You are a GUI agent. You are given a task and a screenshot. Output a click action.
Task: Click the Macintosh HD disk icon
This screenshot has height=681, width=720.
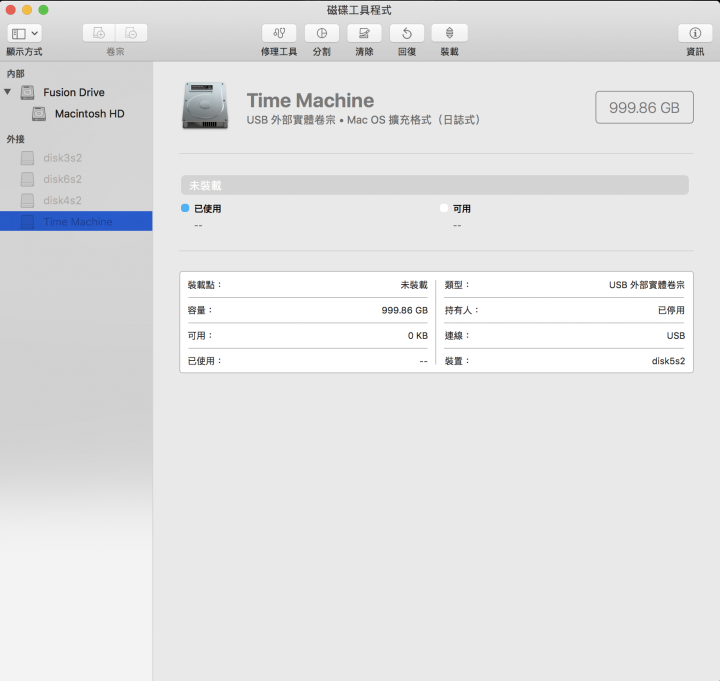39,113
